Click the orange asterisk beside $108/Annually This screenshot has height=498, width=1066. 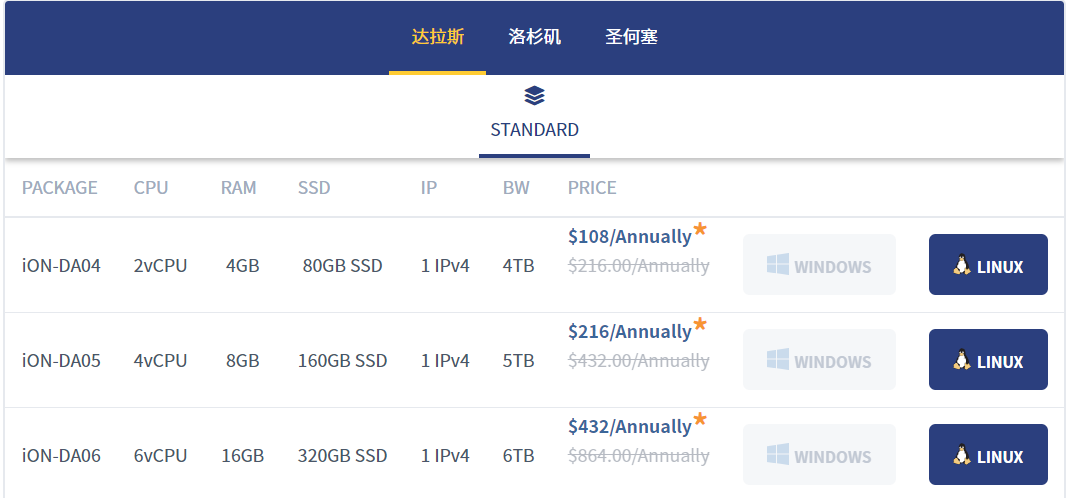[x=700, y=230]
